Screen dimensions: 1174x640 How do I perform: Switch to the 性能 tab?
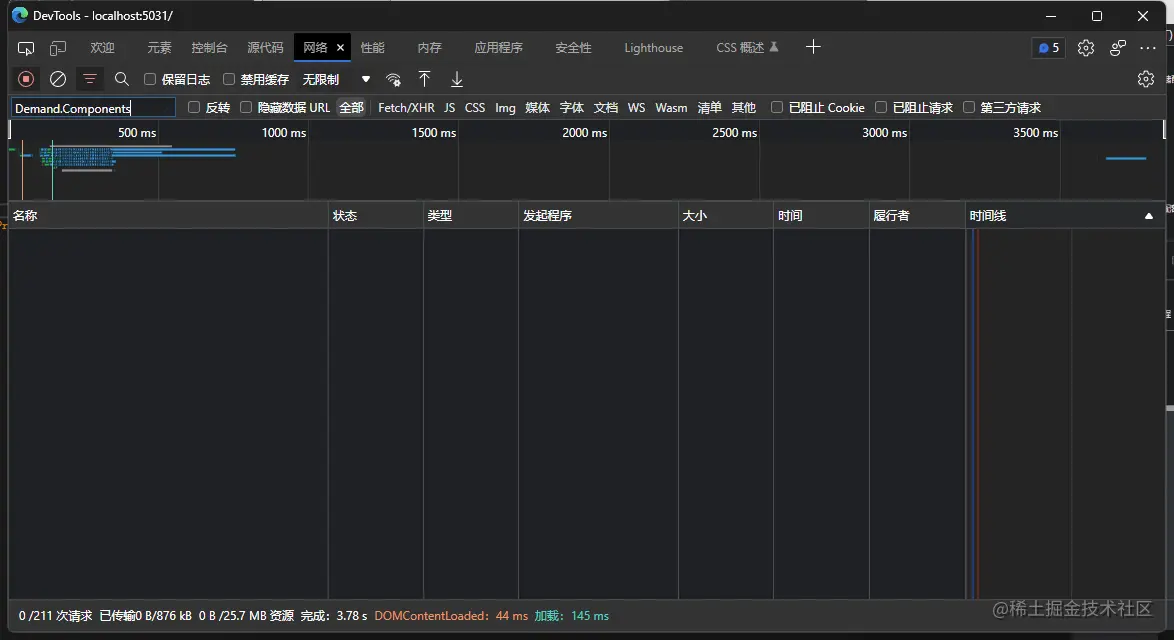coord(372,48)
